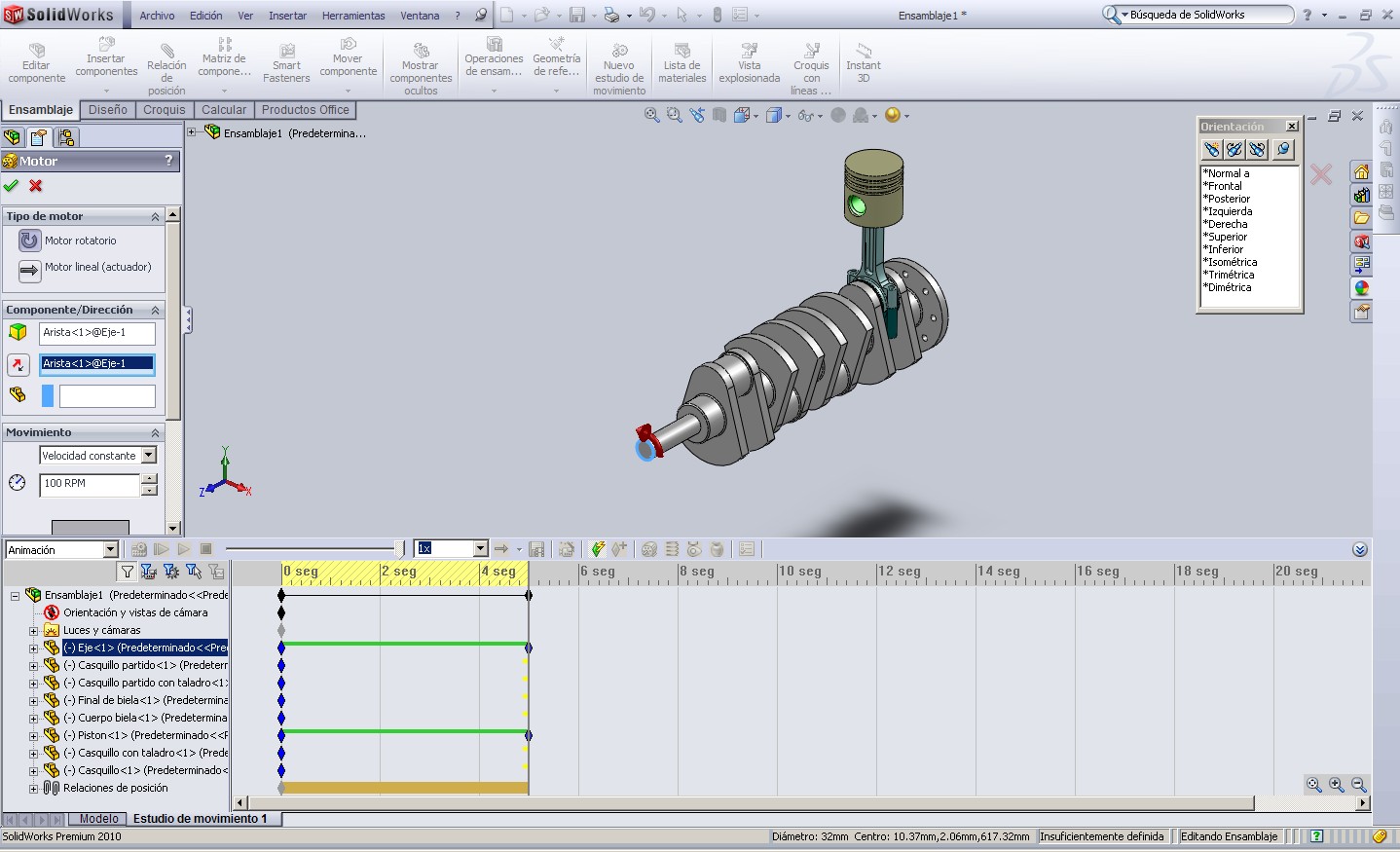Image resolution: width=1400 pixels, height=852 pixels.
Task: Click the pin icon in the Orientación dialog
Action: (1283, 149)
